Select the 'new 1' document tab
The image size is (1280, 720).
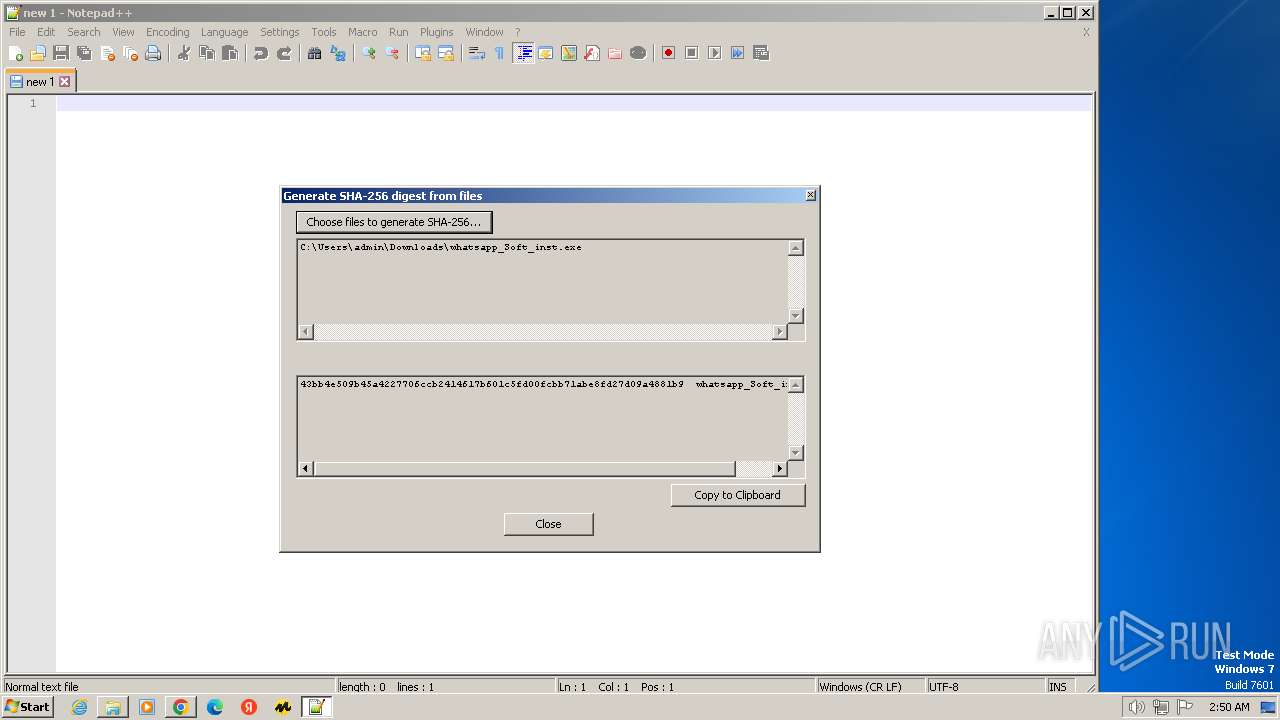click(40, 82)
